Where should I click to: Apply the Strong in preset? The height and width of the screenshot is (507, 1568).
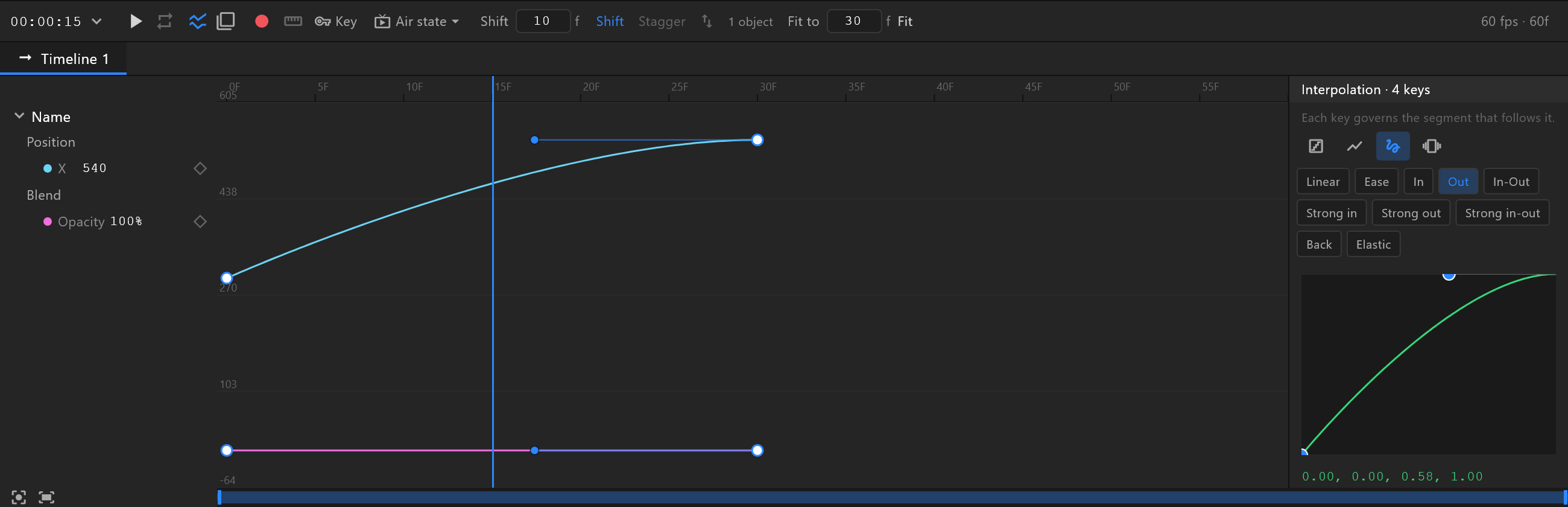point(1331,213)
